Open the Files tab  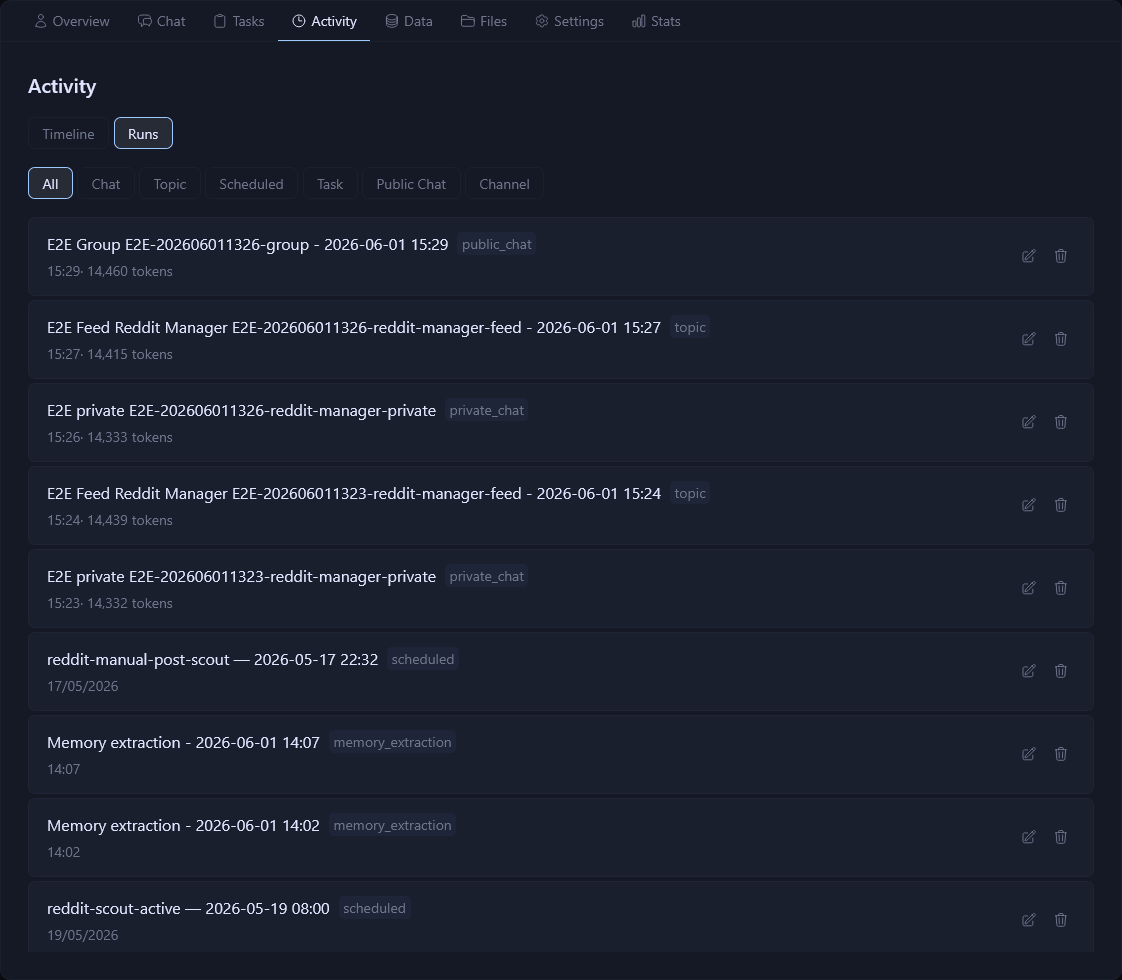[484, 21]
